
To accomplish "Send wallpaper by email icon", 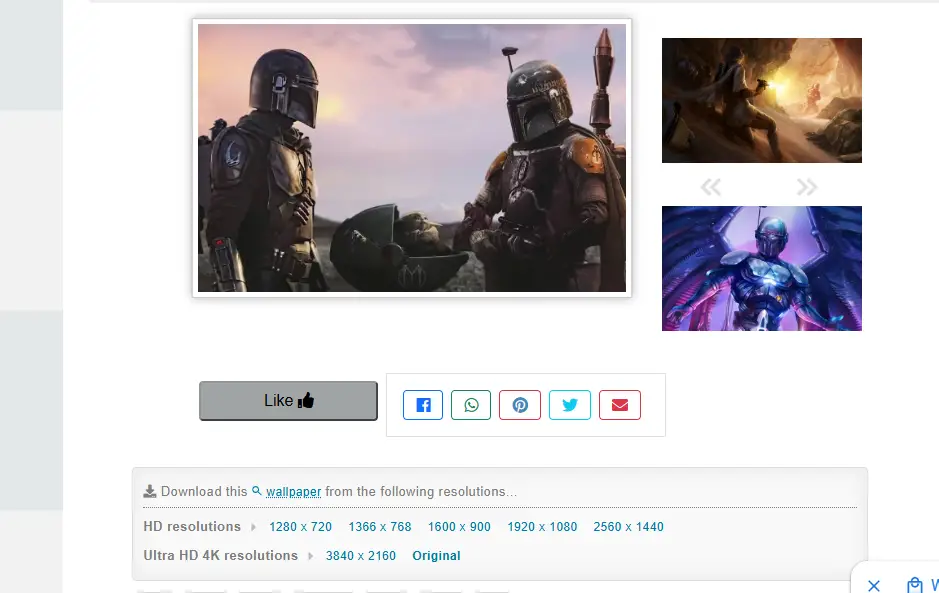I will pyautogui.click(x=620, y=405).
